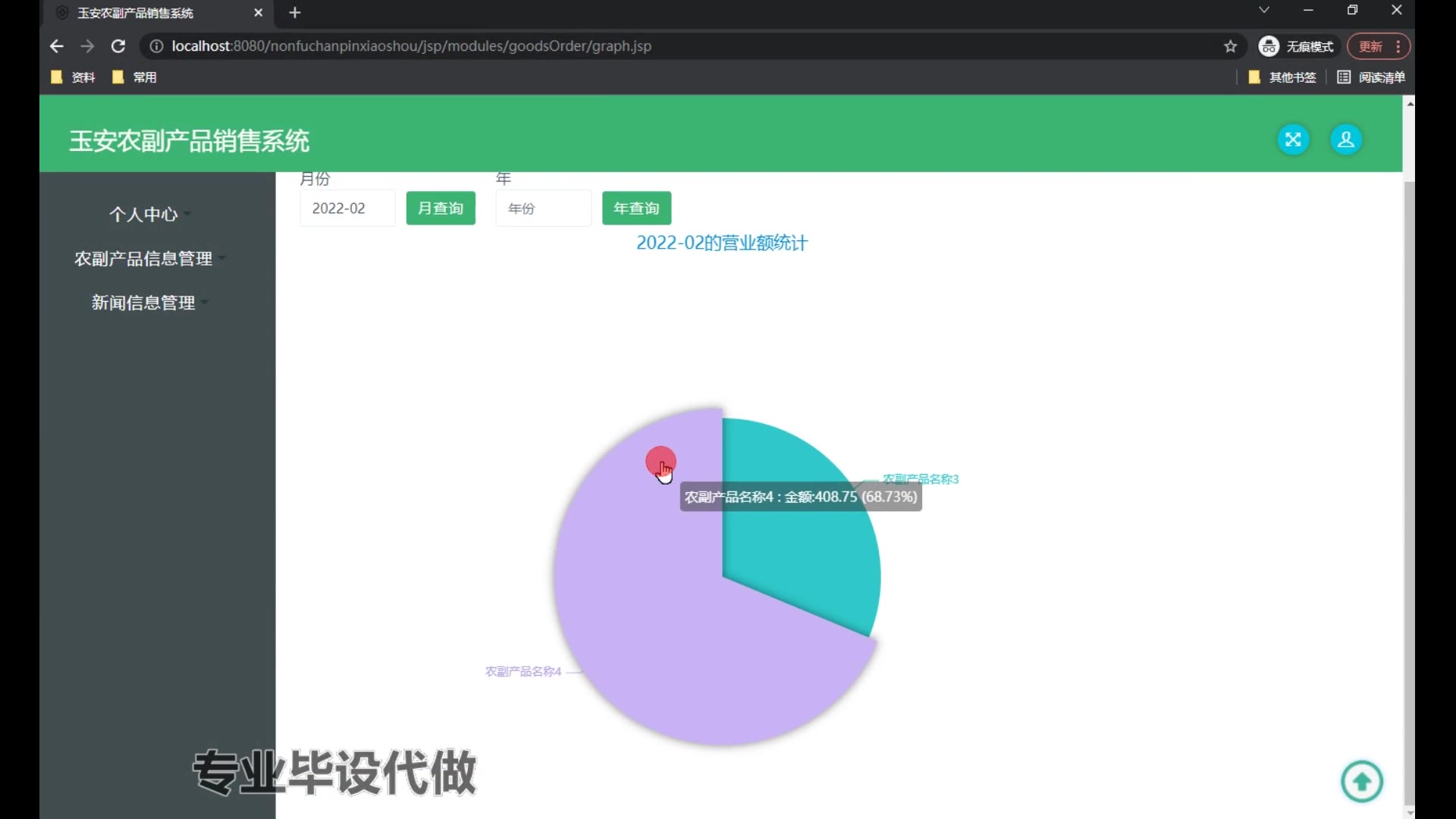Go back using browser back arrow
This screenshot has height=819, width=1456.
tap(57, 46)
